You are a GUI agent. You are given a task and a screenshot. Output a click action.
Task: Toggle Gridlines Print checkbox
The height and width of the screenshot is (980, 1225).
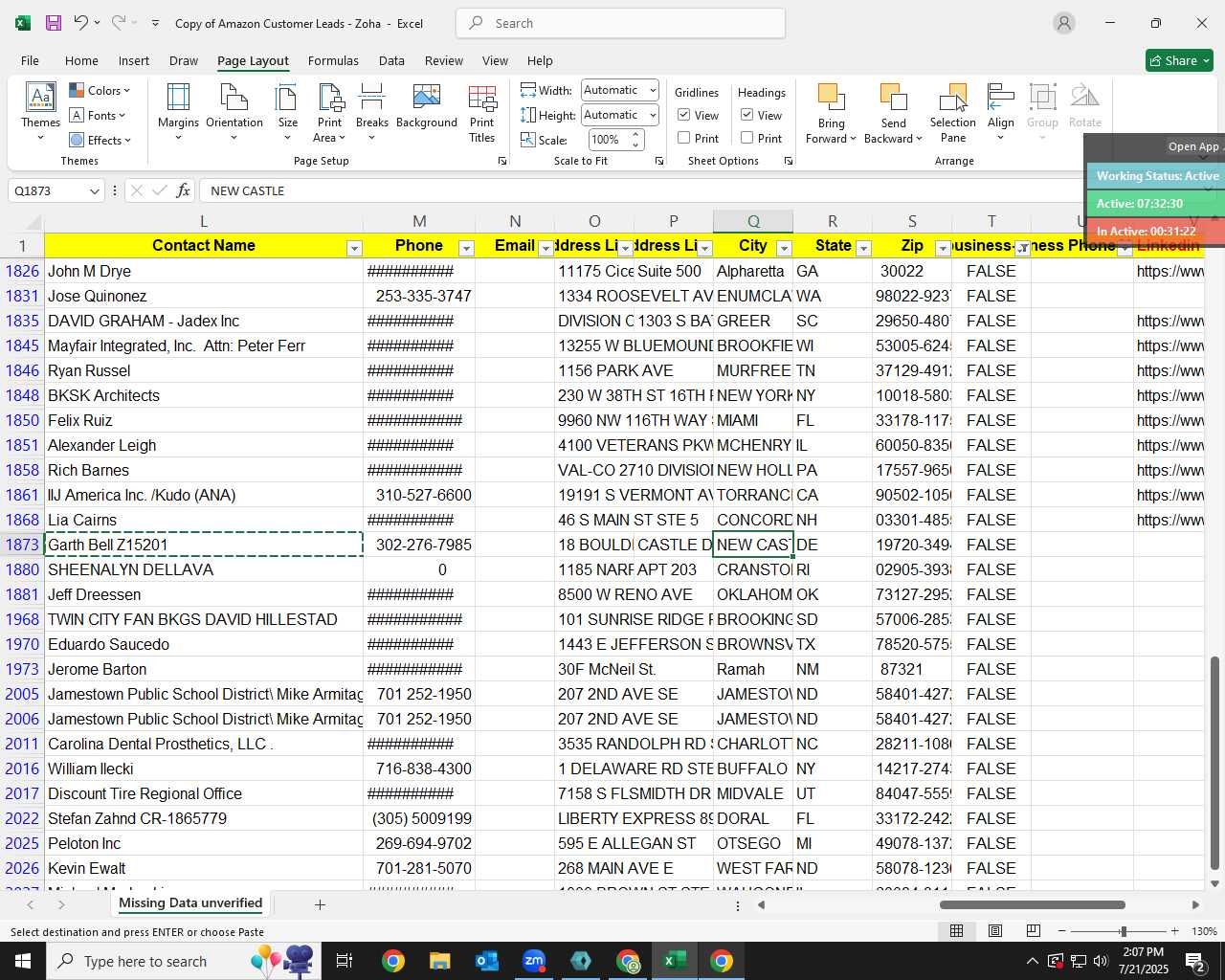tap(684, 138)
